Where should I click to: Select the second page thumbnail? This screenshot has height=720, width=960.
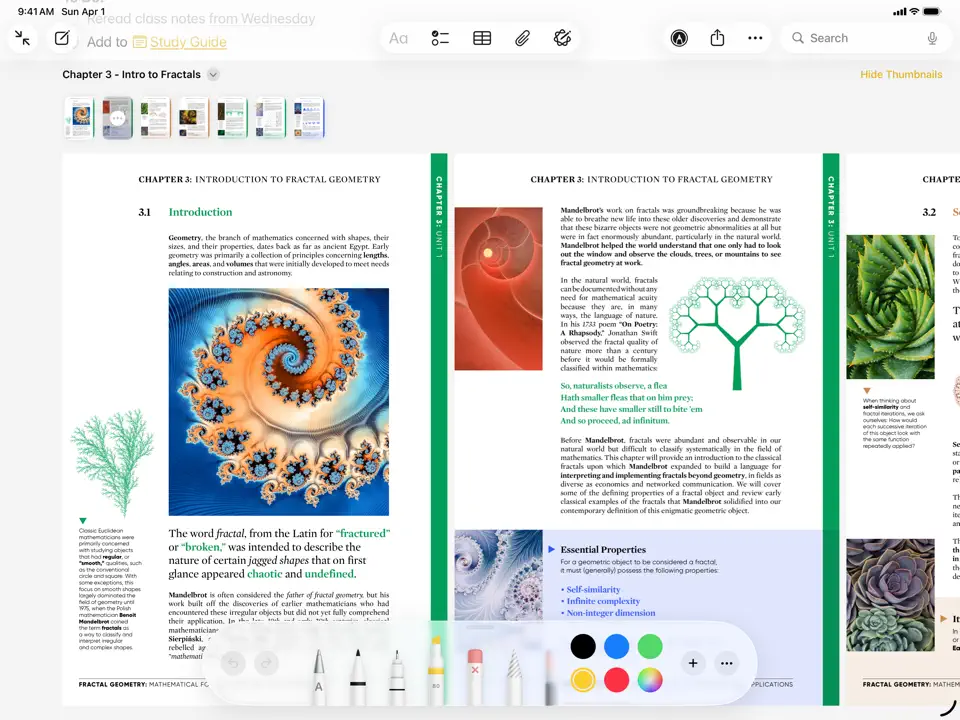click(x=117, y=118)
